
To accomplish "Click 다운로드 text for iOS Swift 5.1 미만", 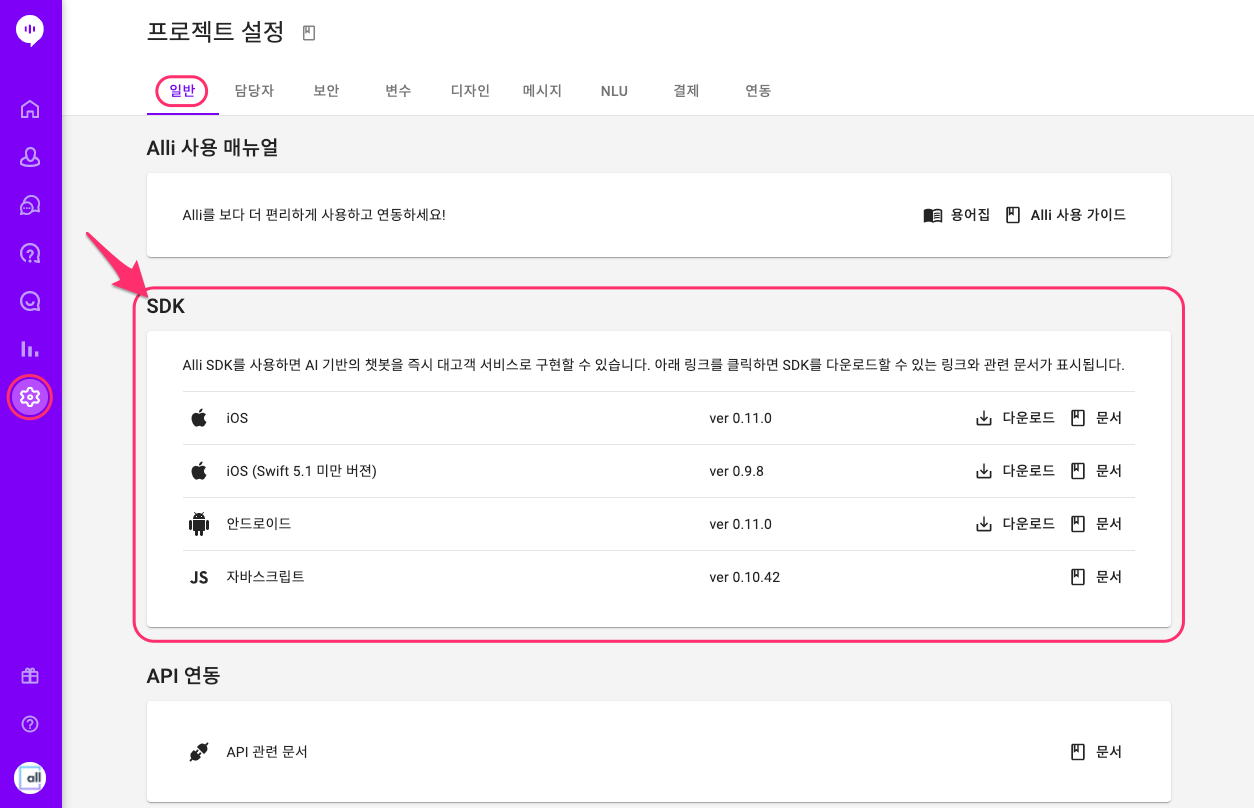I will (1028, 471).
